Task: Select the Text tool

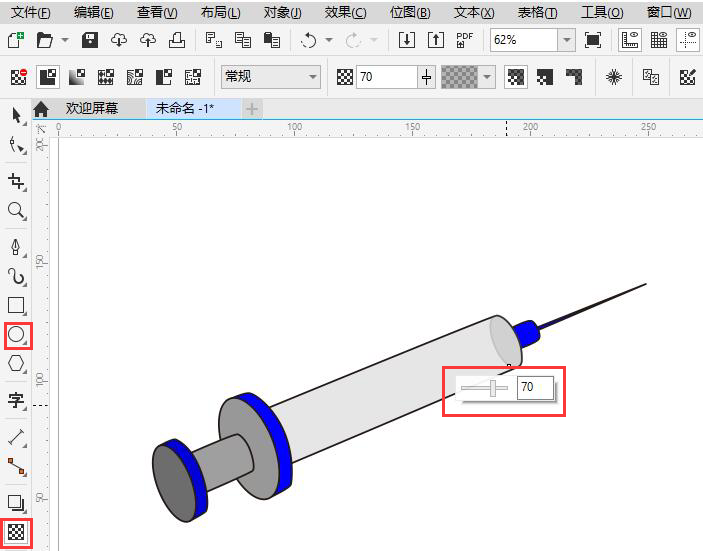Action: click(17, 400)
